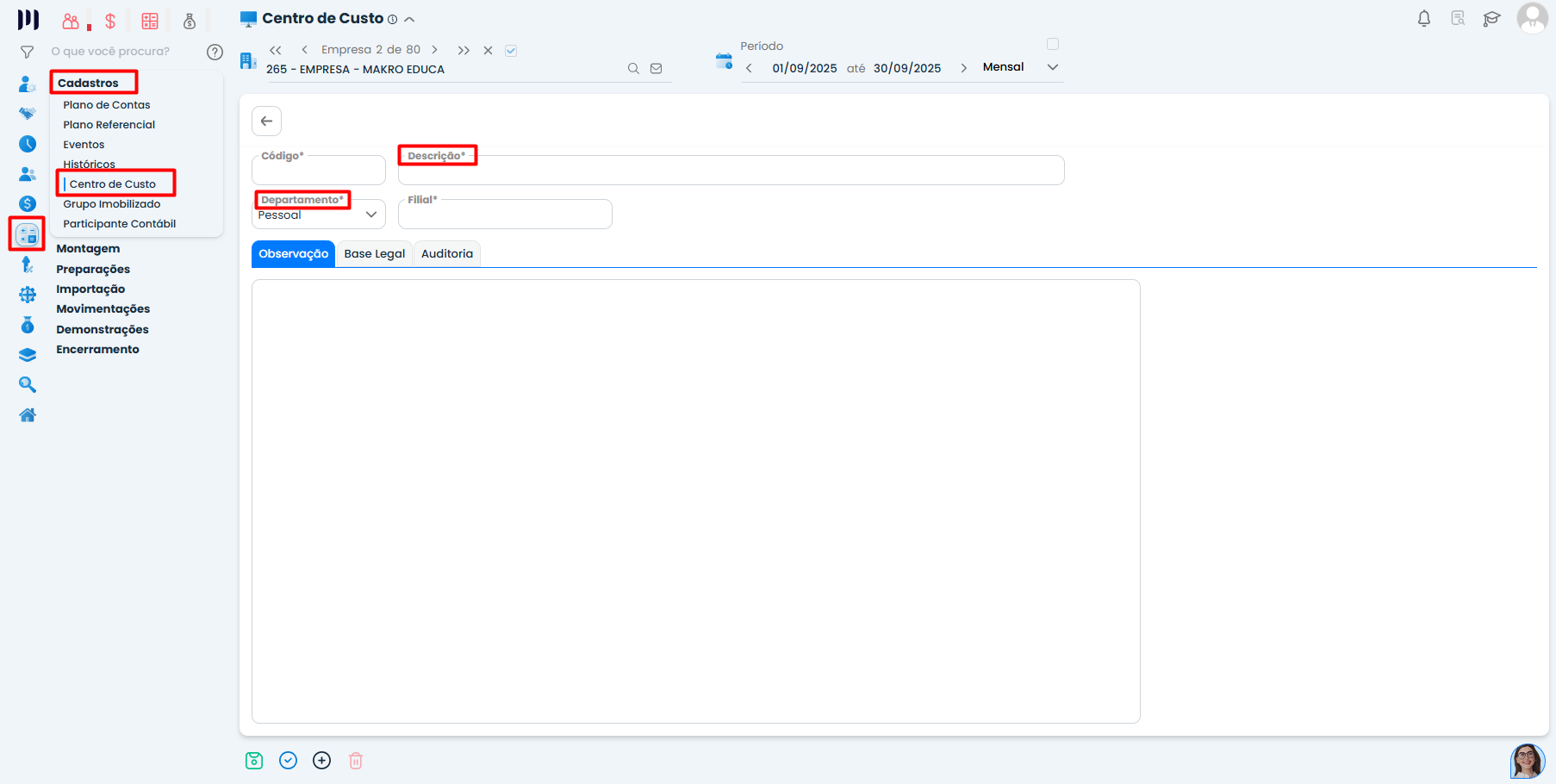Image resolution: width=1556 pixels, height=784 pixels.
Task: Advance to the next period
Action: [x=963, y=68]
